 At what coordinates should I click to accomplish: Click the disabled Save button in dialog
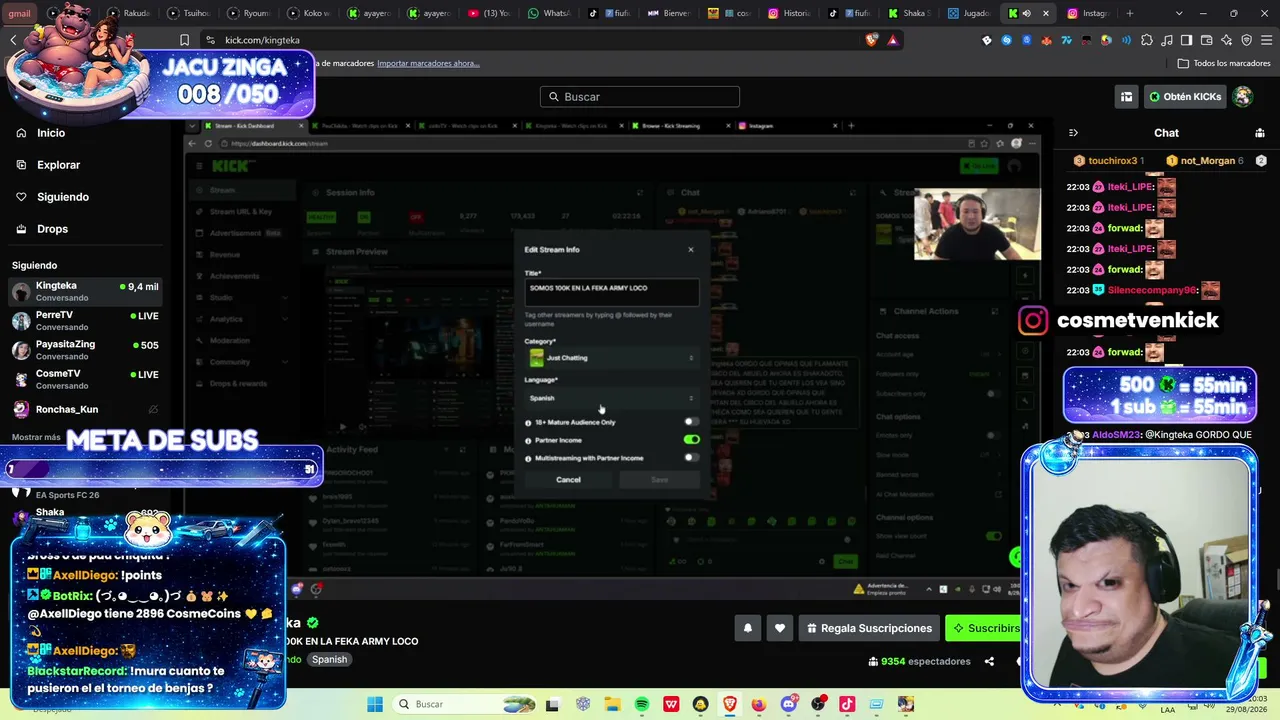tap(659, 480)
